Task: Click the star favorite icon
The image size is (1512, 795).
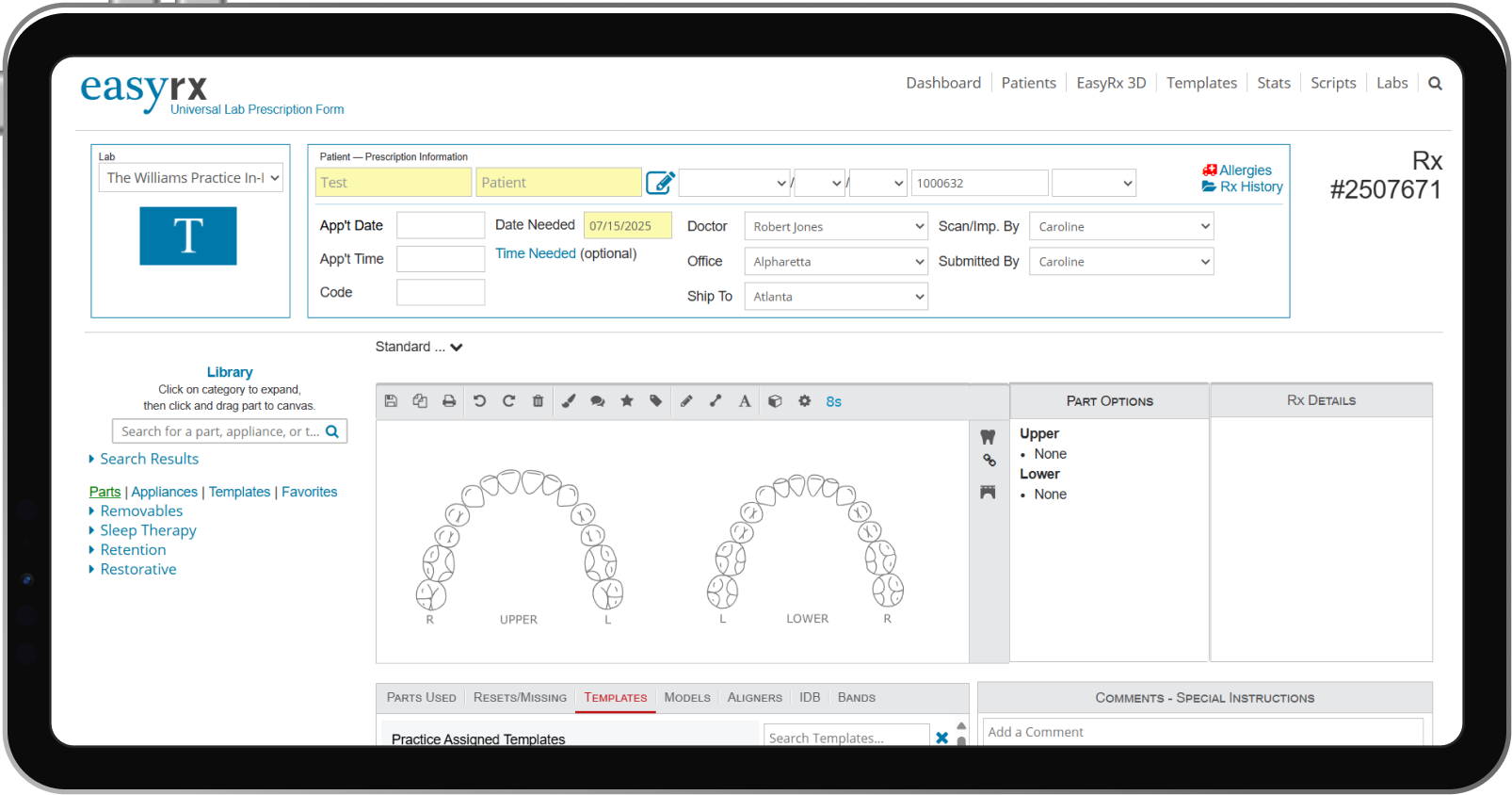Action: [x=627, y=401]
